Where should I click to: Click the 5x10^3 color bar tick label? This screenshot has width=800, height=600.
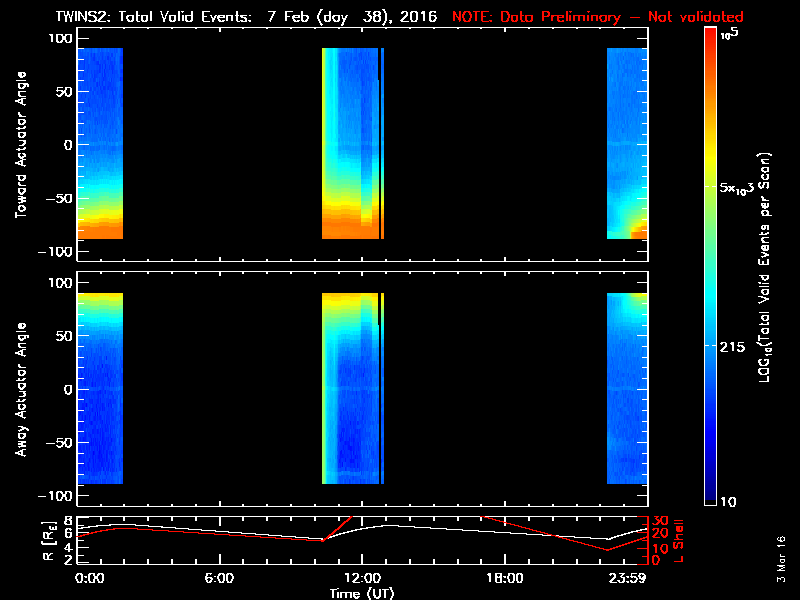click(741, 187)
